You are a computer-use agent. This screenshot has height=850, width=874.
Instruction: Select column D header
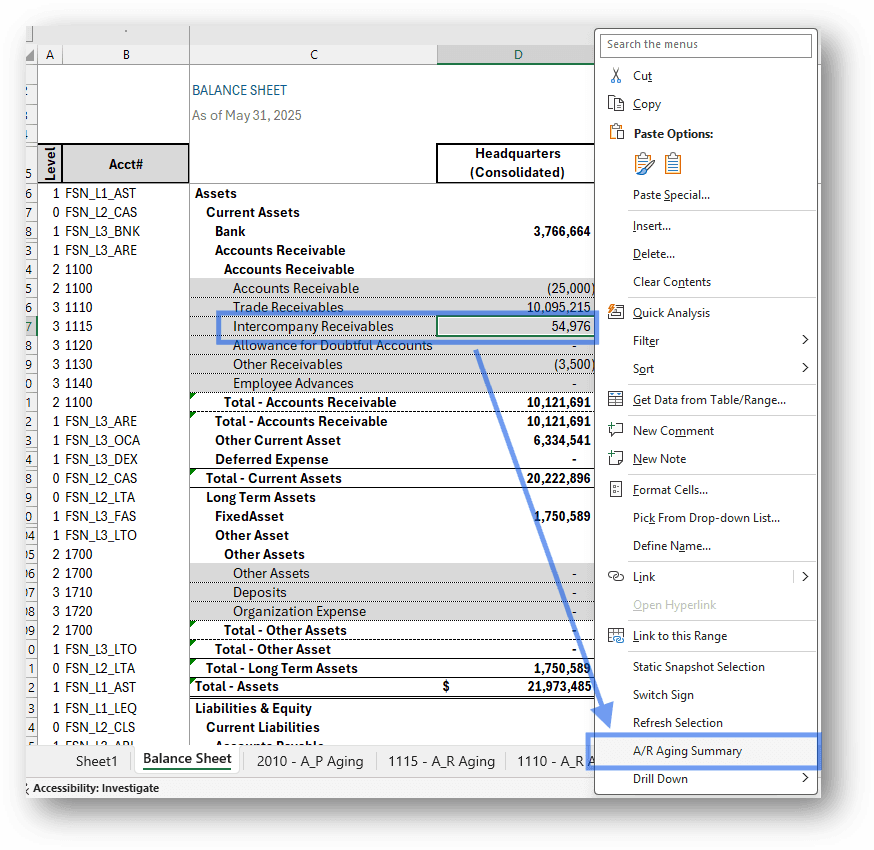(x=516, y=55)
